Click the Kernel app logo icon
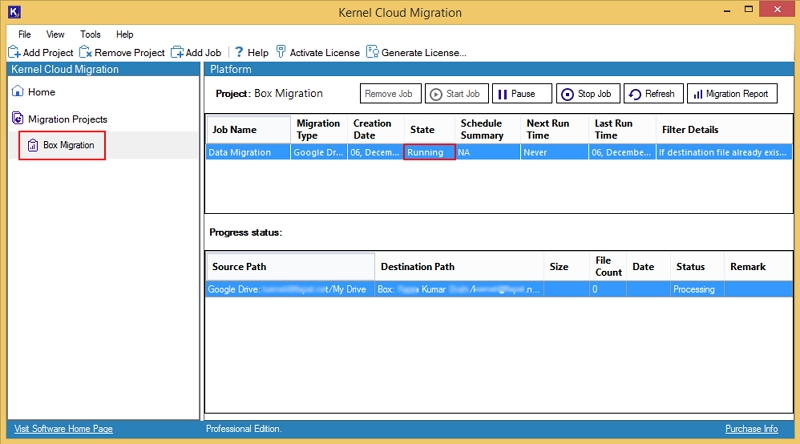This screenshot has width=800, height=444. [14, 12]
